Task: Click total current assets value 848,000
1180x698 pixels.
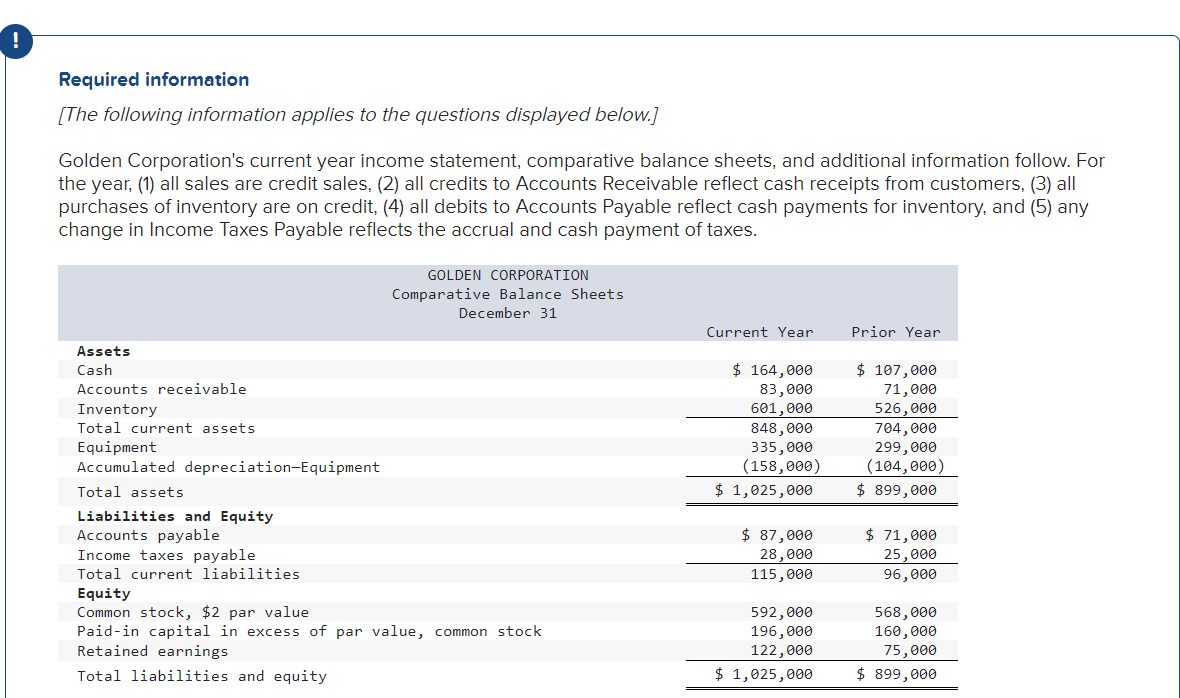Action: click(781, 428)
